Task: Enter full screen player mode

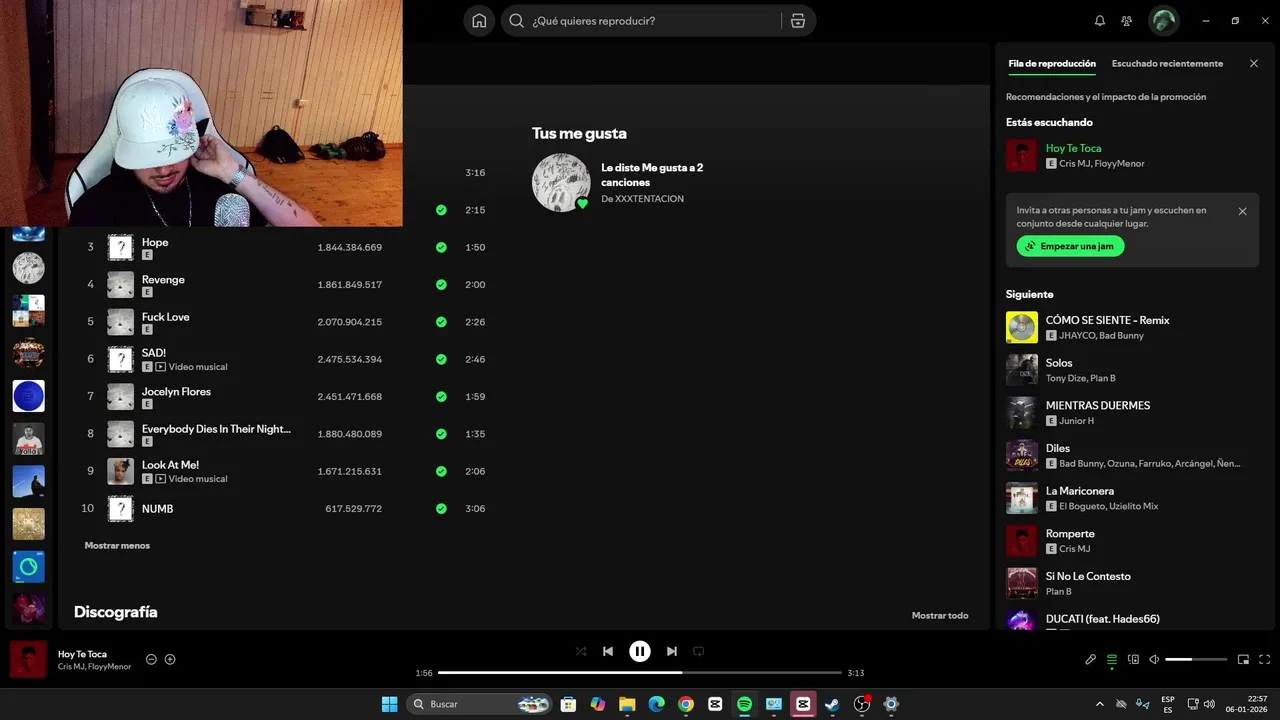Action: pyautogui.click(x=1265, y=660)
